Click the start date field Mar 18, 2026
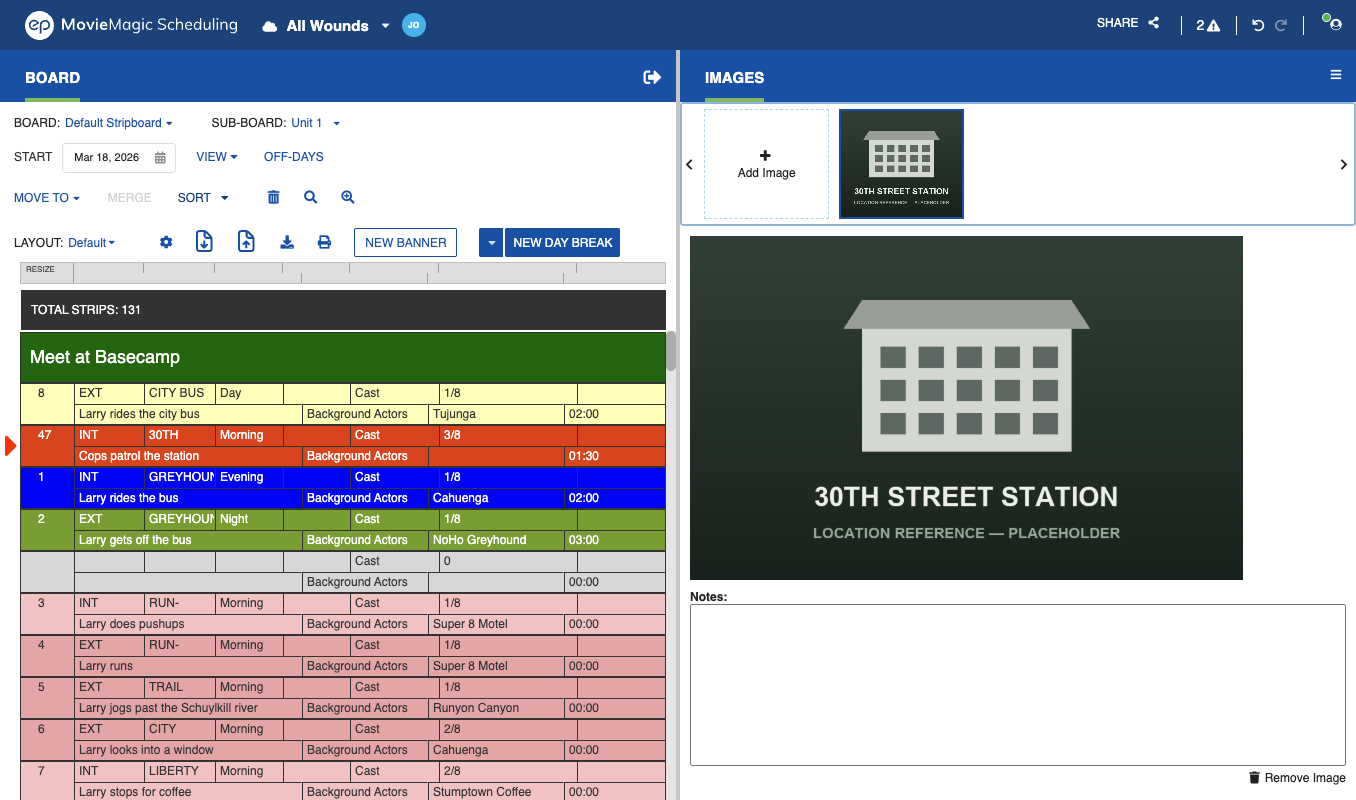The height and width of the screenshot is (800, 1356). [119, 158]
